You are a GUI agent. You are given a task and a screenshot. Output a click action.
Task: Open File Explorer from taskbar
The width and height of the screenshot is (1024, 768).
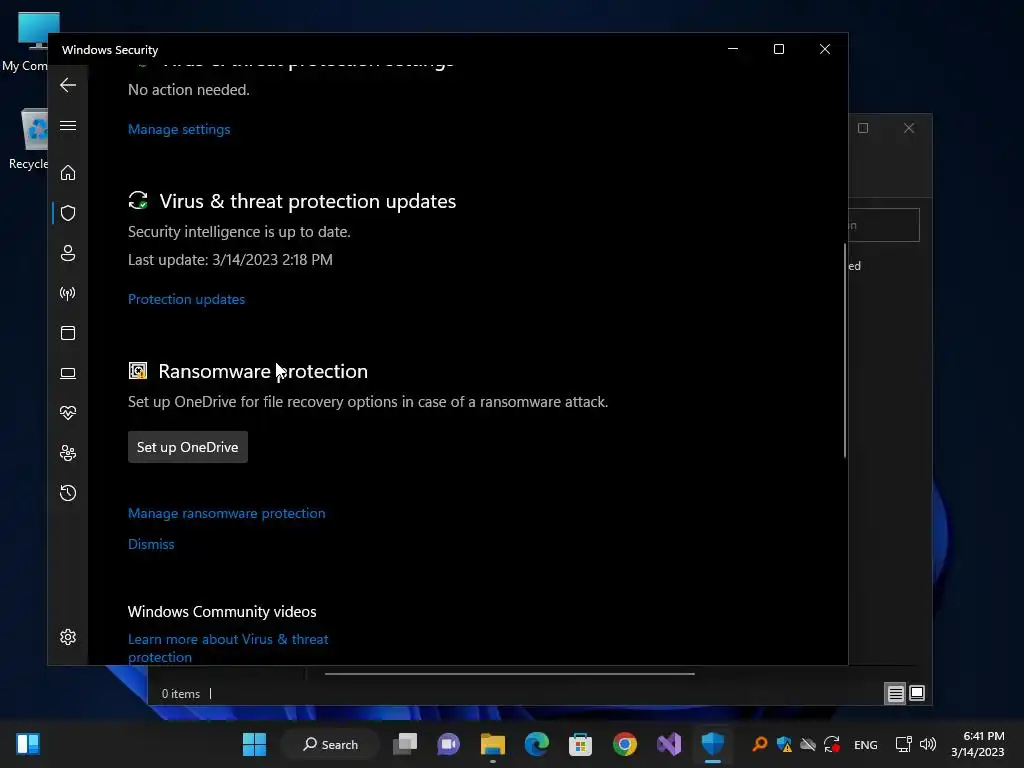[x=492, y=744]
